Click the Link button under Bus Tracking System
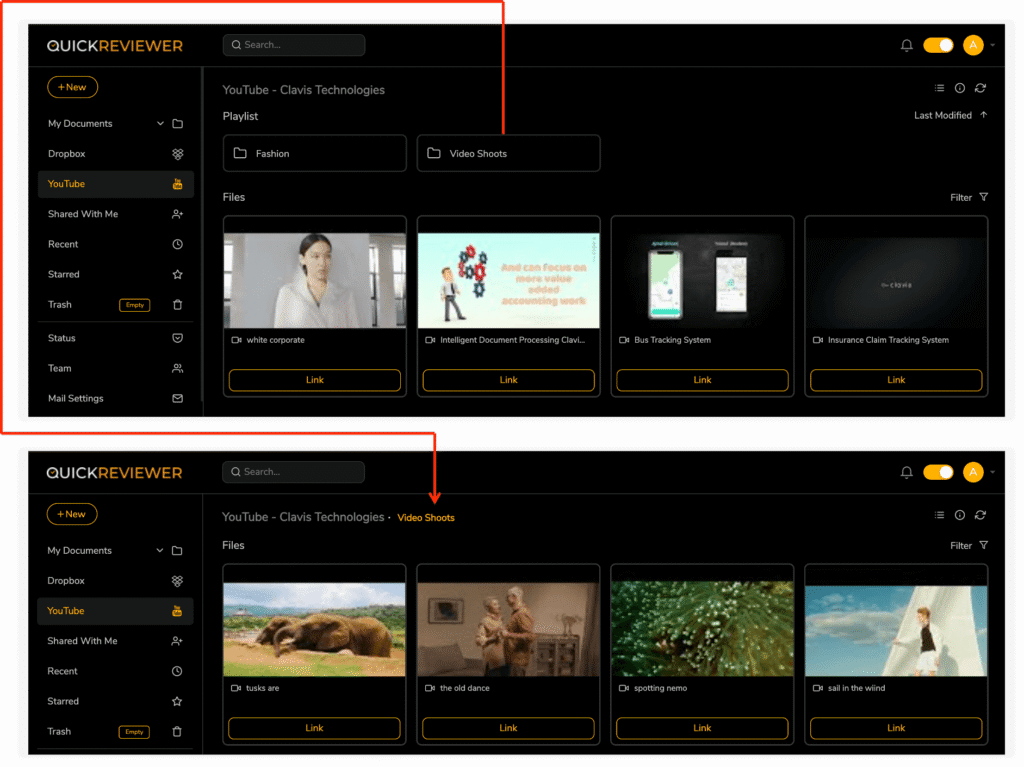 pos(702,380)
